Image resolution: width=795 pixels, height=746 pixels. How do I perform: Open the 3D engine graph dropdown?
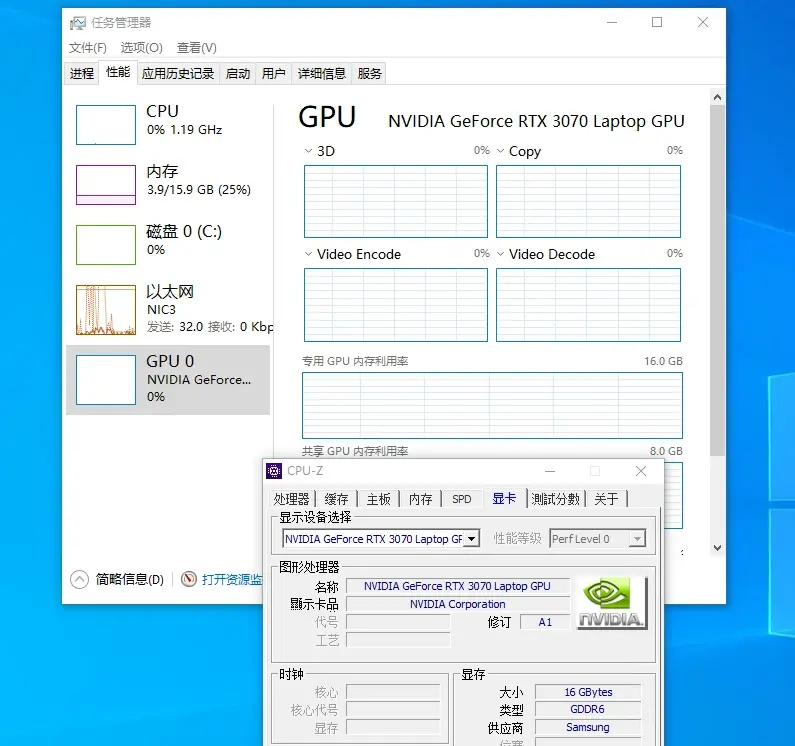click(x=308, y=151)
